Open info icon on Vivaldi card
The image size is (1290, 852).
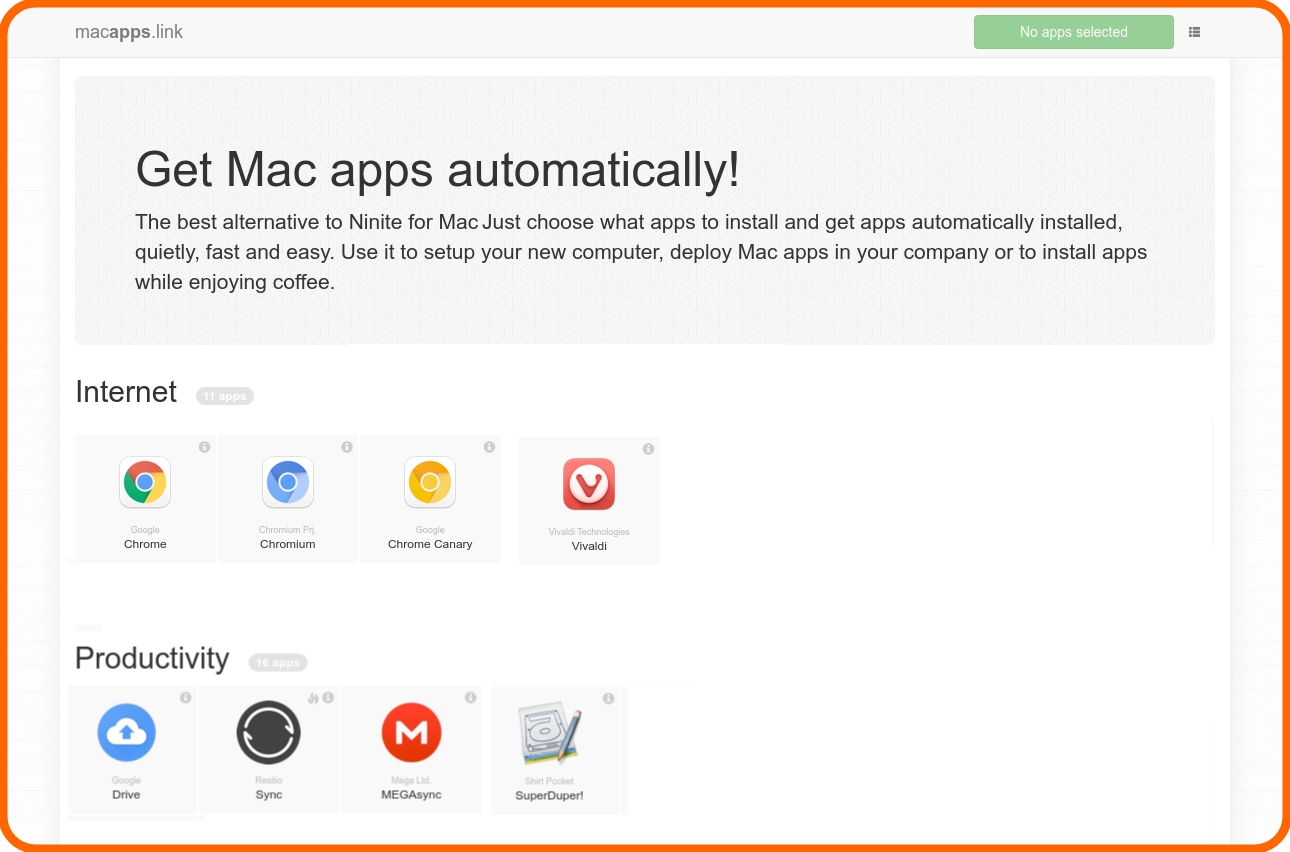(648, 449)
